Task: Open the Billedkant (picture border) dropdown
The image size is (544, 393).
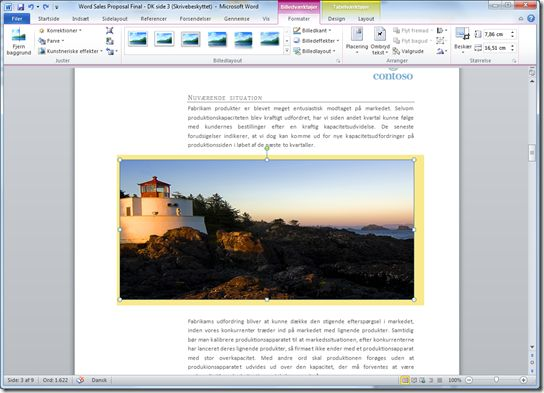Action: coord(312,31)
